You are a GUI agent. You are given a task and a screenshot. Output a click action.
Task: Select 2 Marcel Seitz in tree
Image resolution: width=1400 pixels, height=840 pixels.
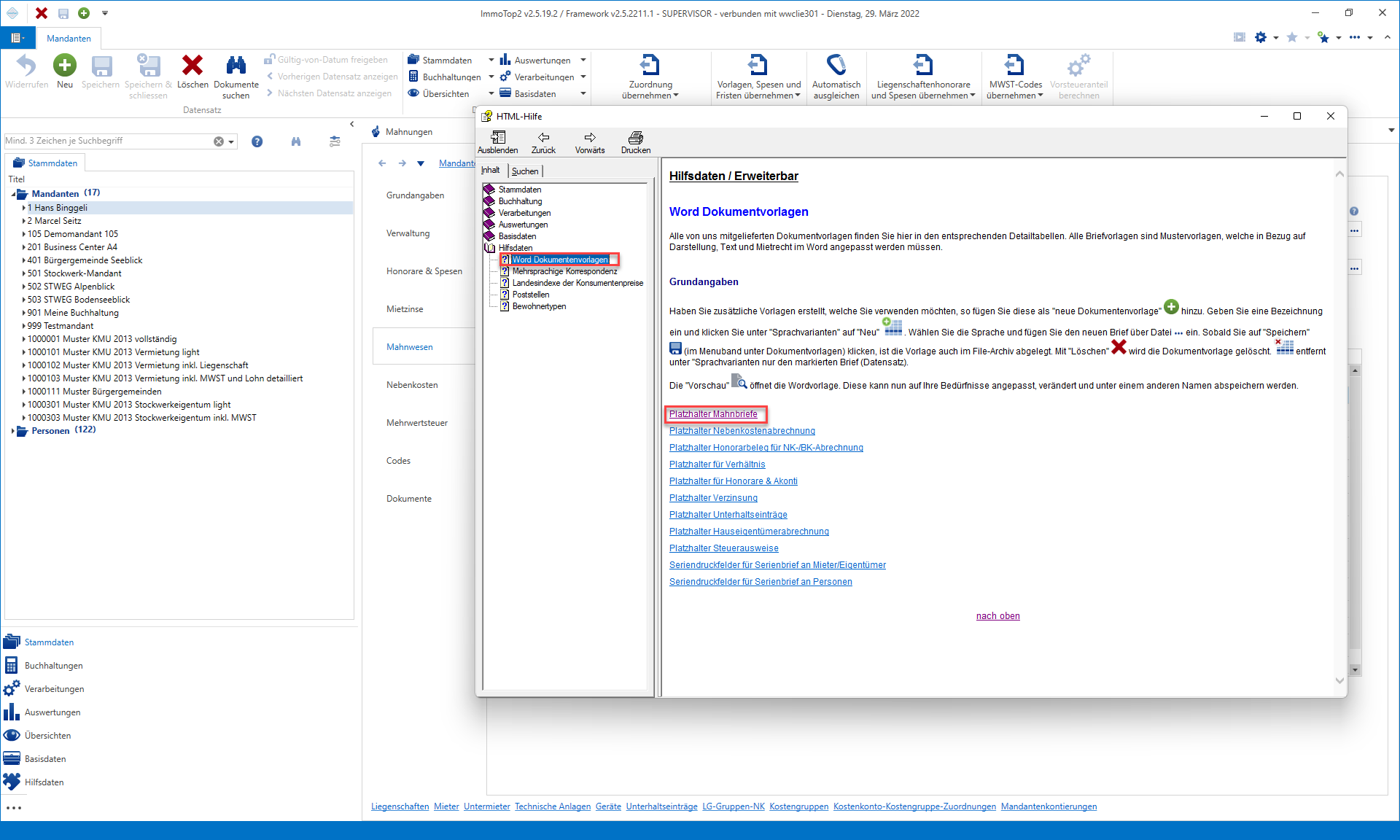[55, 221]
